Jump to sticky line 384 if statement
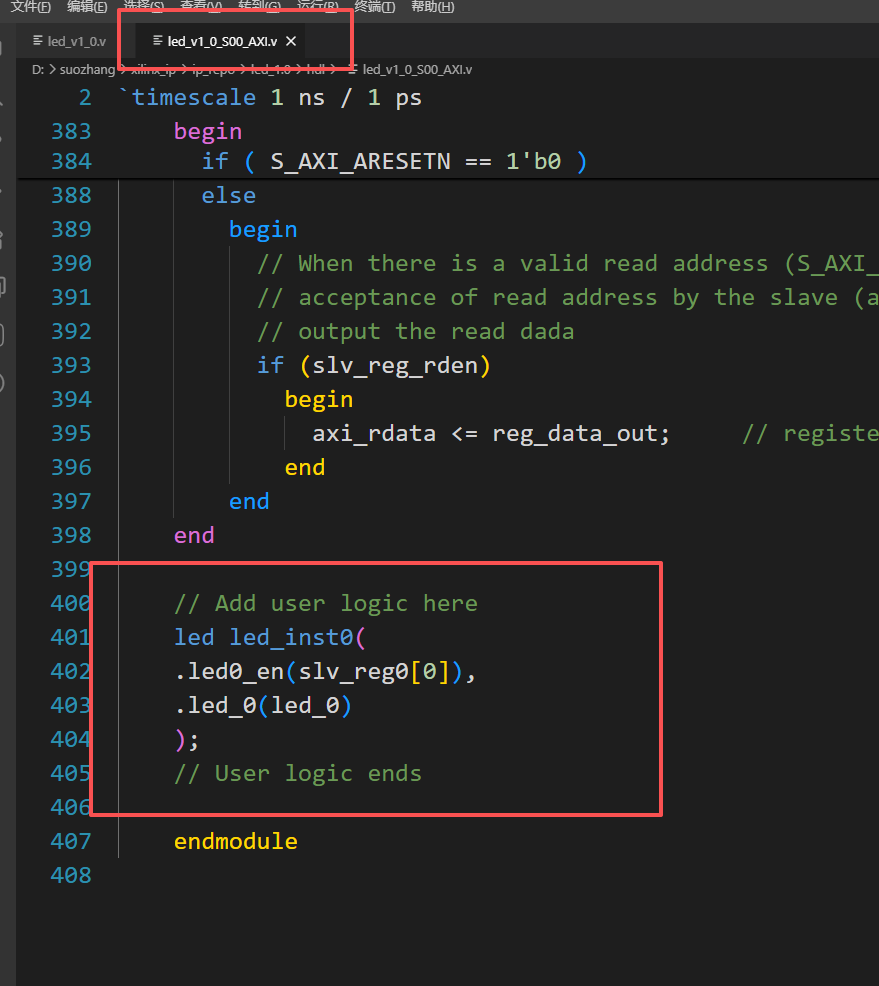This screenshot has height=986, width=879. point(394,162)
